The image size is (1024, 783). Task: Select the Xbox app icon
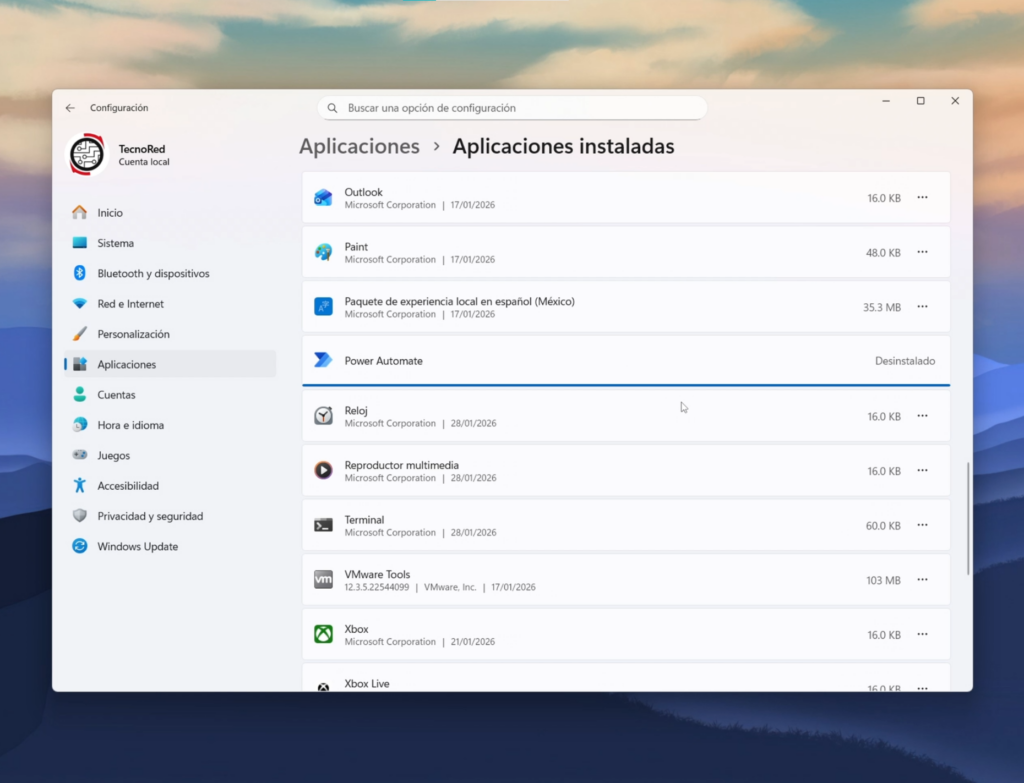coord(323,634)
